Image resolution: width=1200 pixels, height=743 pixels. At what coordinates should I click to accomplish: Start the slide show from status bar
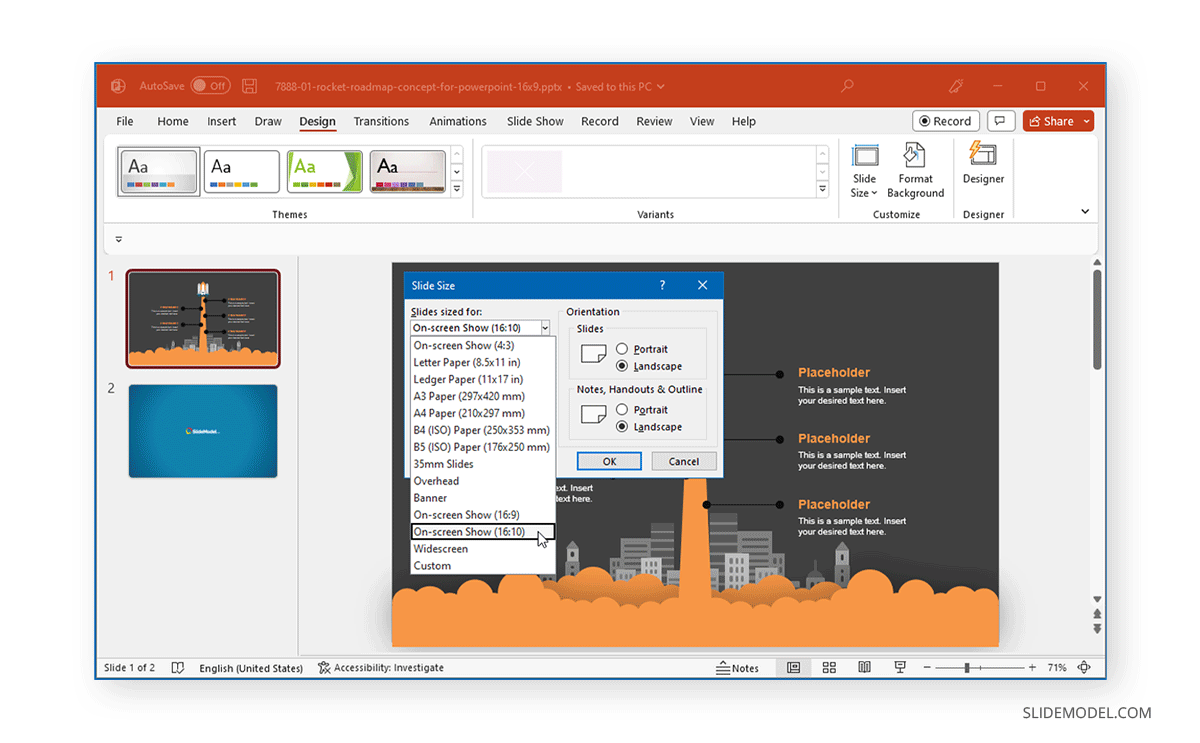click(900, 667)
